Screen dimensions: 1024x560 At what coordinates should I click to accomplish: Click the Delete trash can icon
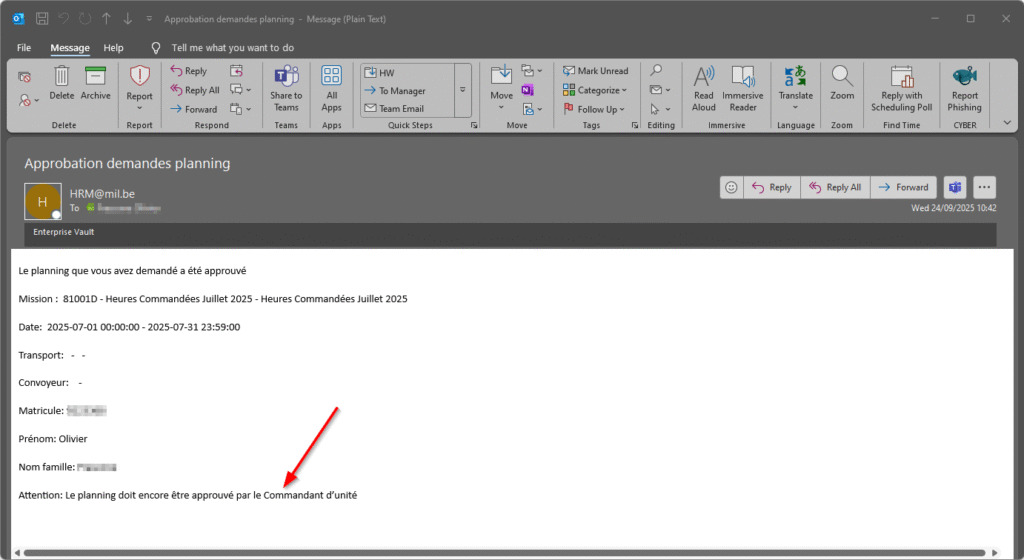(x=62, y=79)
